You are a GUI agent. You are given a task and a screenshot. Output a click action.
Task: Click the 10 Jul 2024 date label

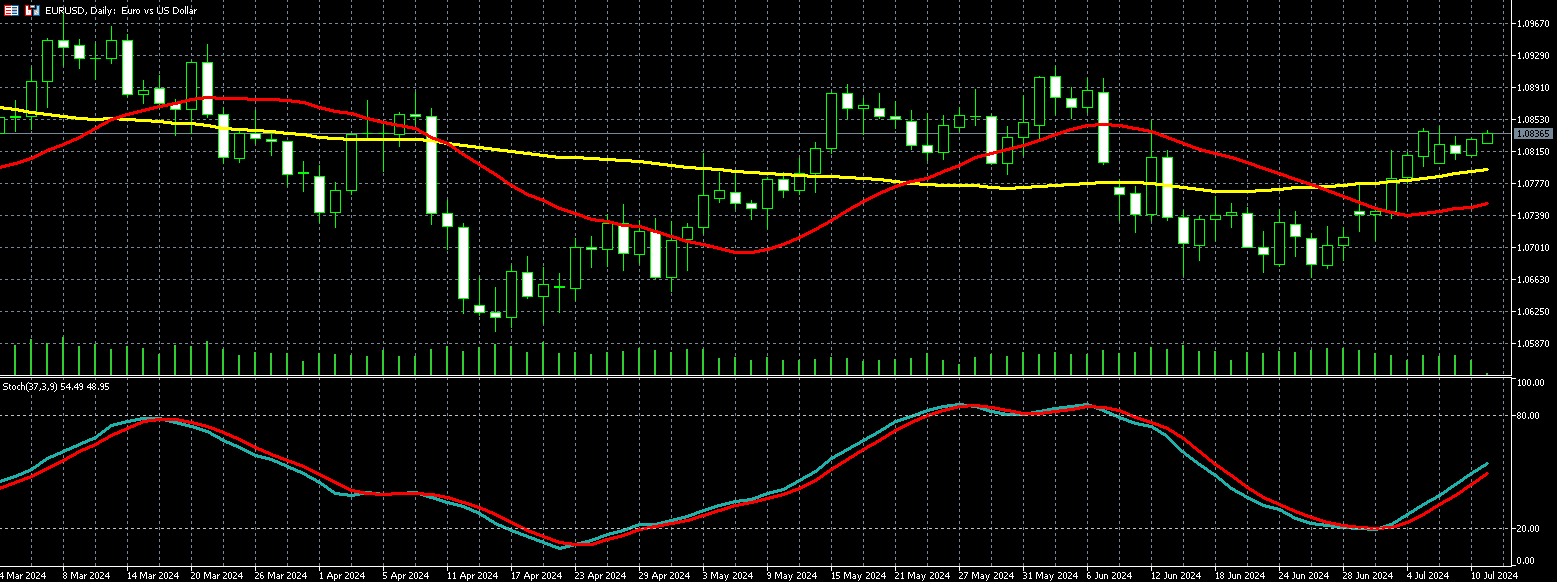tap(1494, 575)
